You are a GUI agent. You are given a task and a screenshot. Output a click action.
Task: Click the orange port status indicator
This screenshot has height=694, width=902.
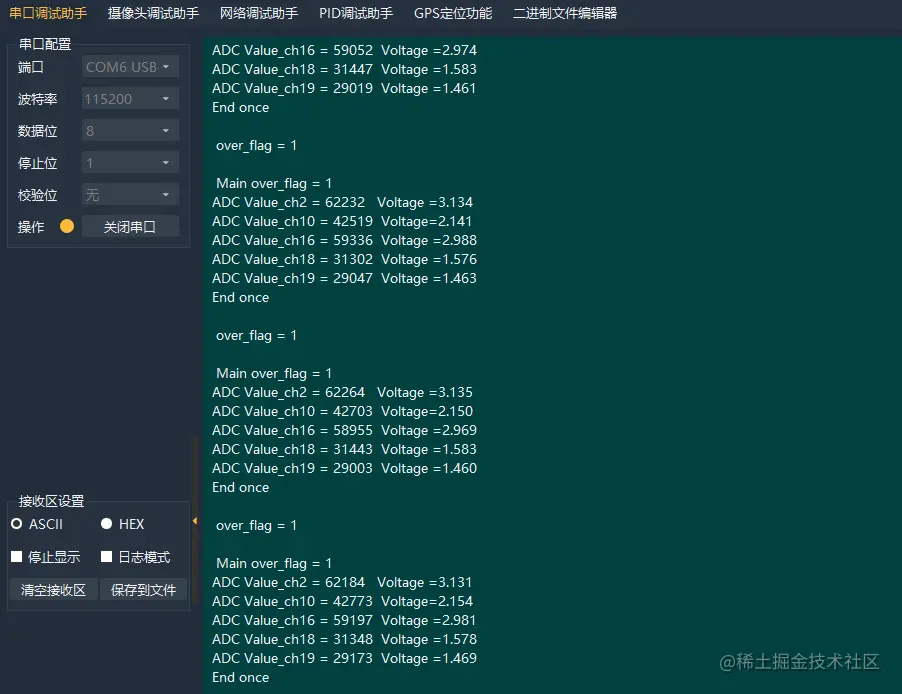point(67,226)
